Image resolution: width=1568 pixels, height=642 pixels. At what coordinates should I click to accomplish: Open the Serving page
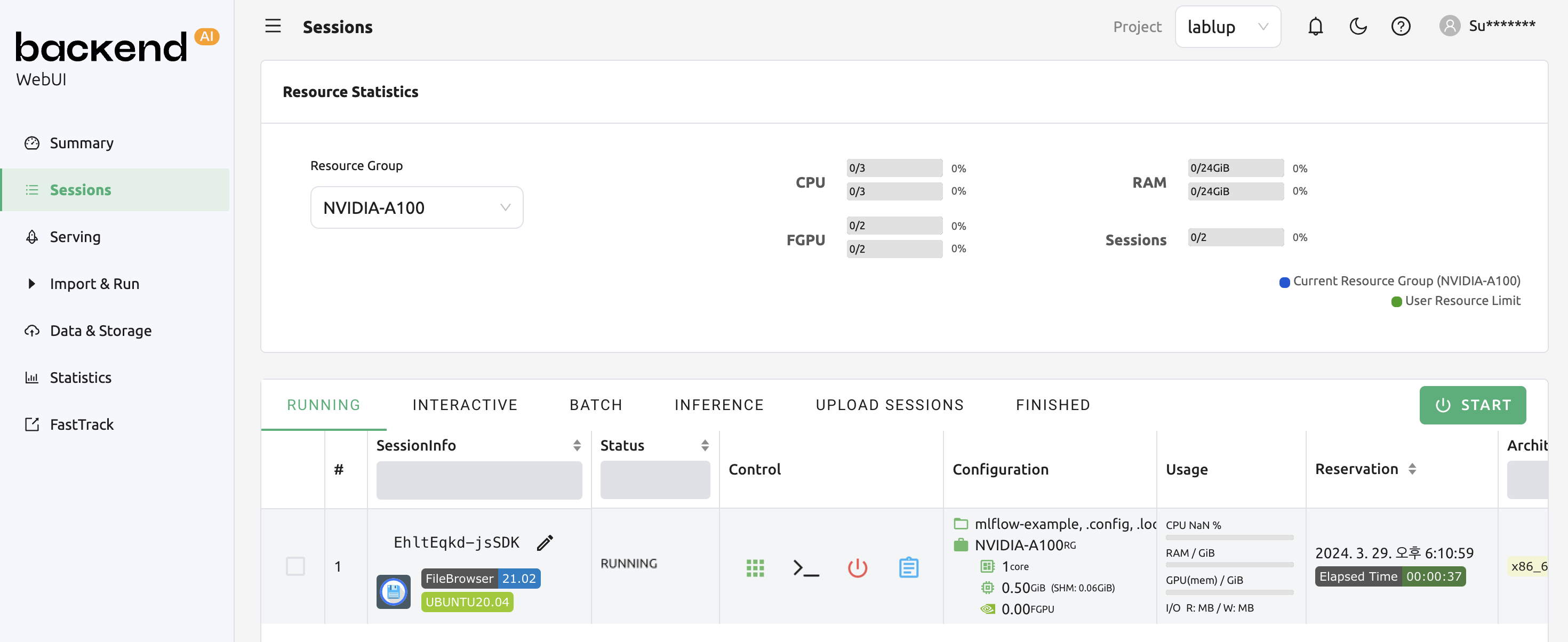[x=75, y=237]
